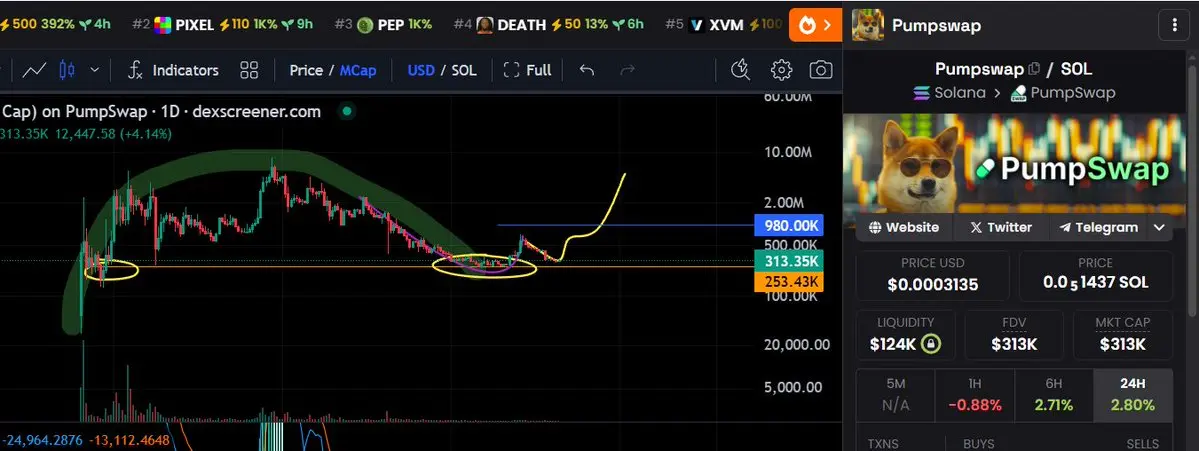The width and height of the screenshot is (1199, 451).
Task: Open trending token #3 PEP
Action: coord(383,24)
